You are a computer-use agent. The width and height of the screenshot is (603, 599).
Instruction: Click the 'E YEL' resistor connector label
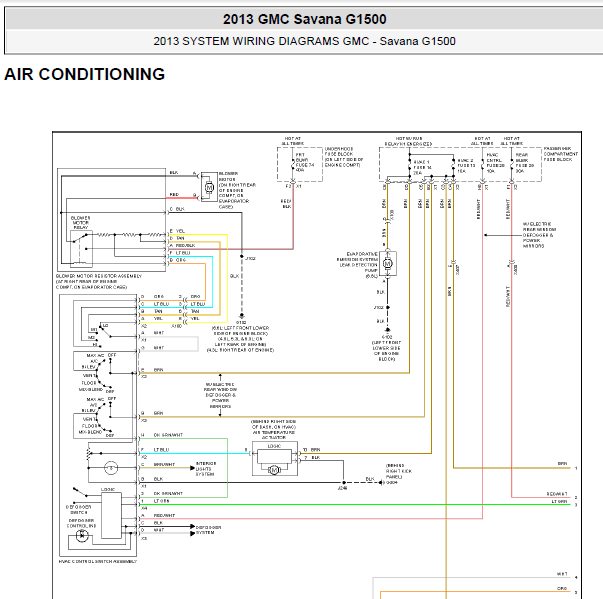click(177, 231)
